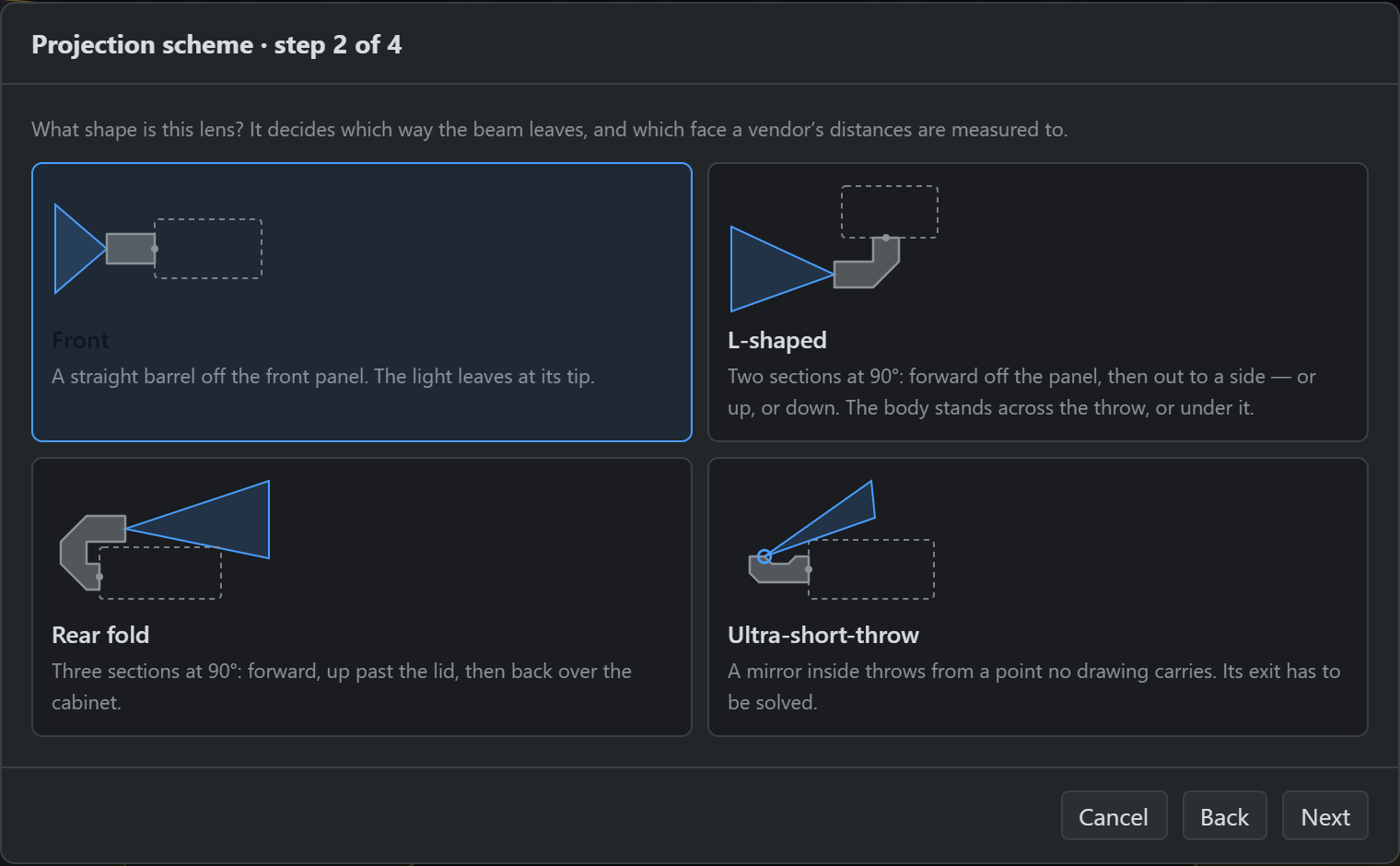
Task: Click the Front option description text
Action: 323,377
